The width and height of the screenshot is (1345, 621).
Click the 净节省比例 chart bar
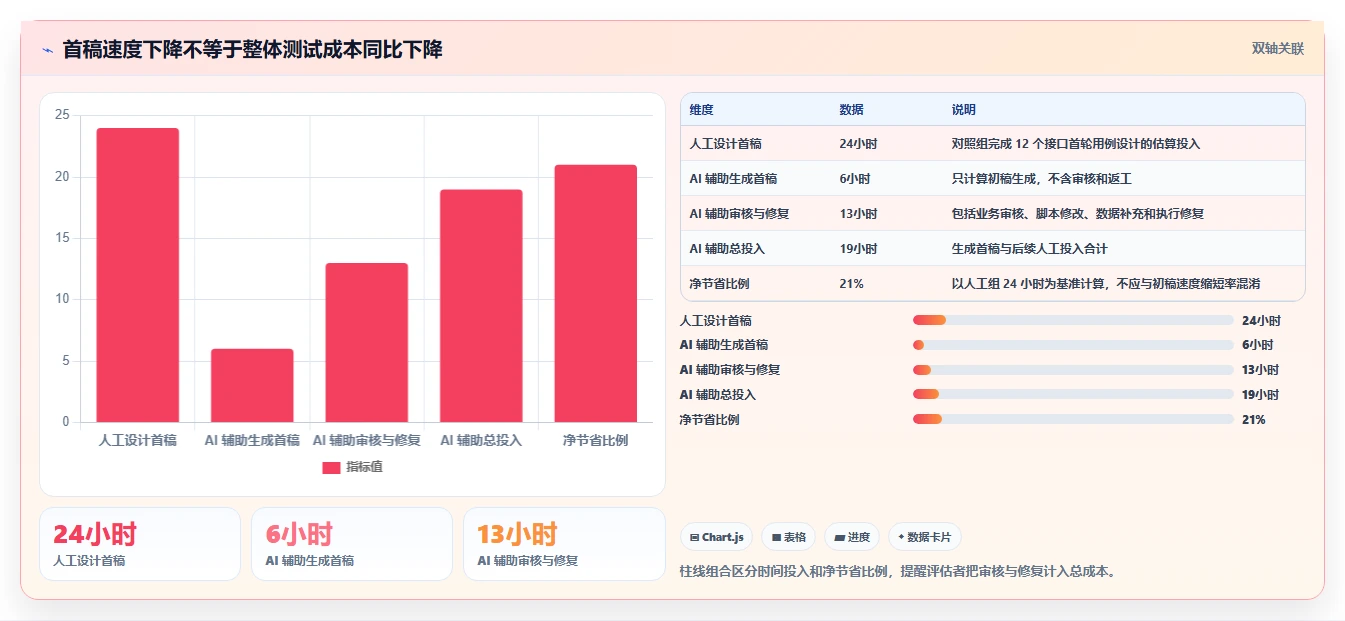[596, 293]
